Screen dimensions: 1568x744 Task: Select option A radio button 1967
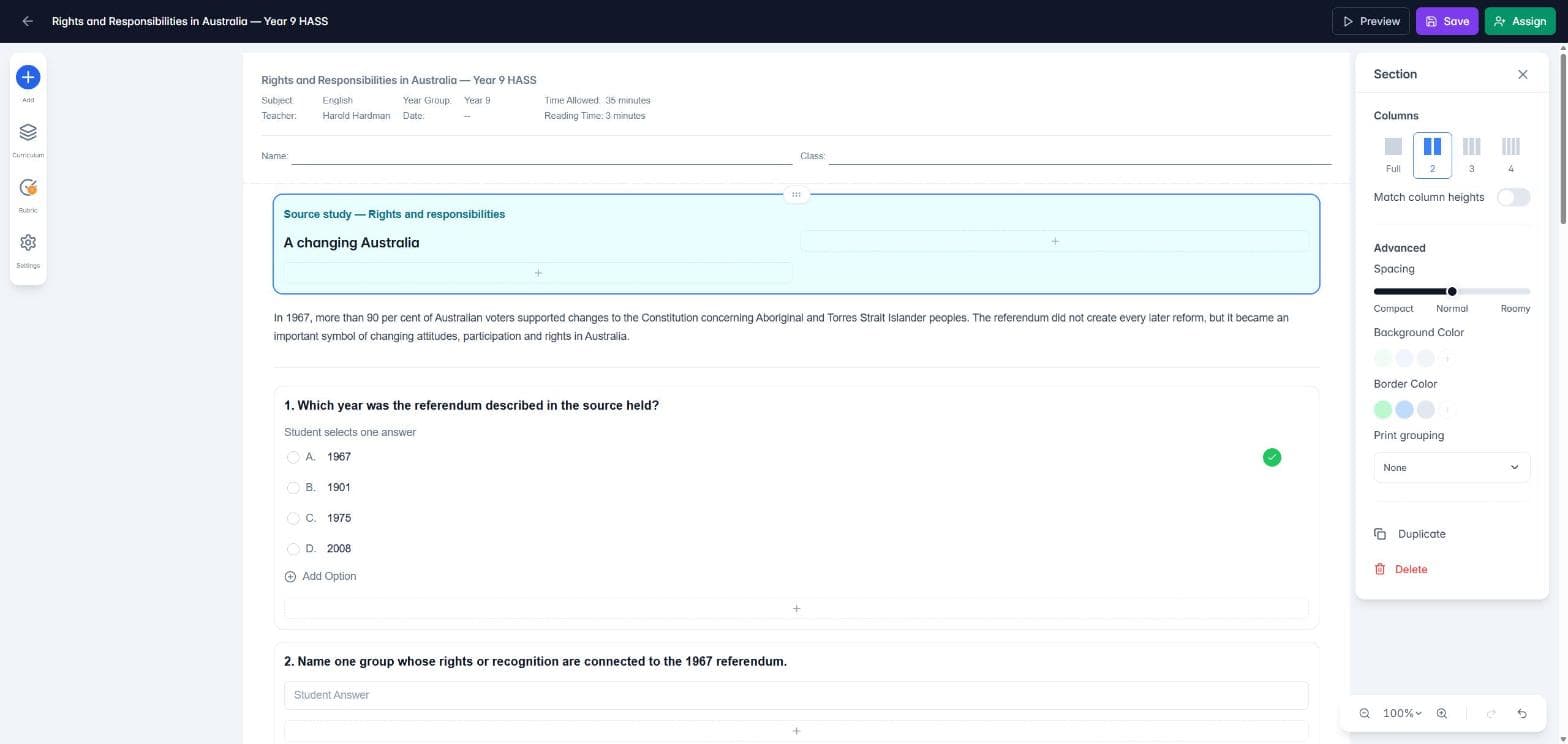click(x=293, y=457)
